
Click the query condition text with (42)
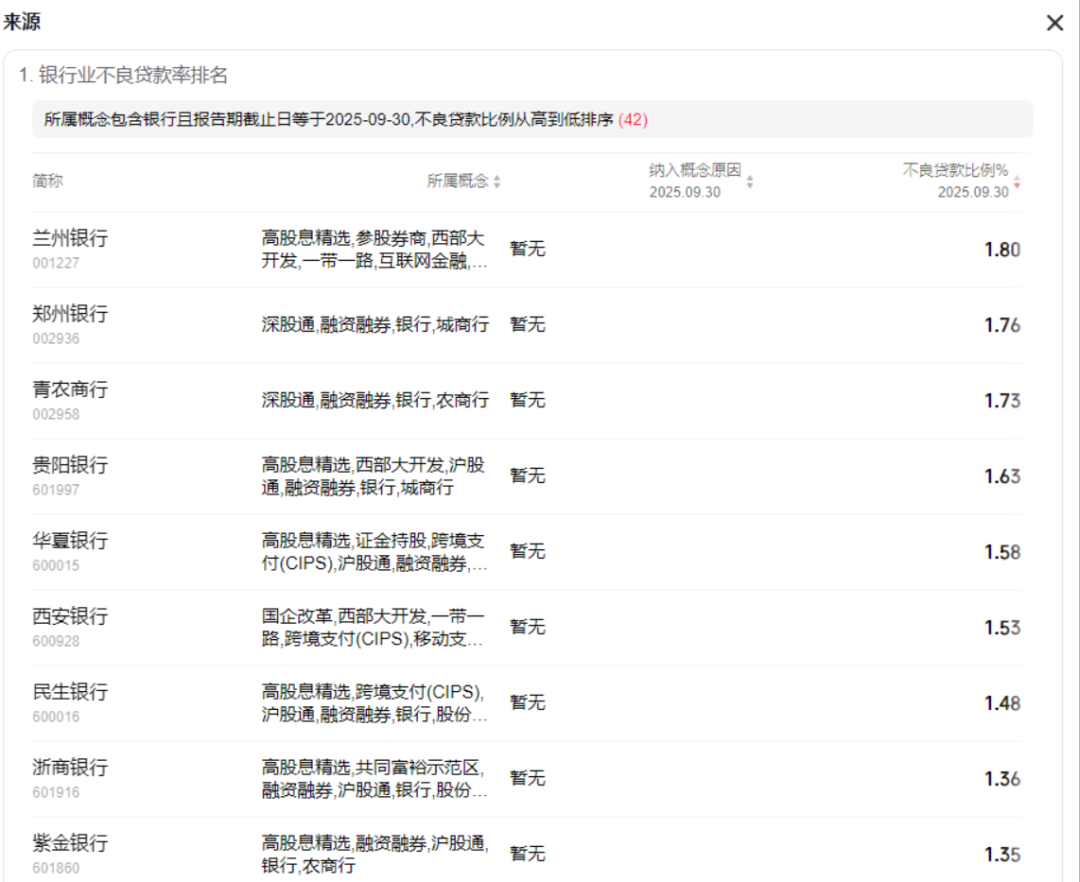pos(346,120)
